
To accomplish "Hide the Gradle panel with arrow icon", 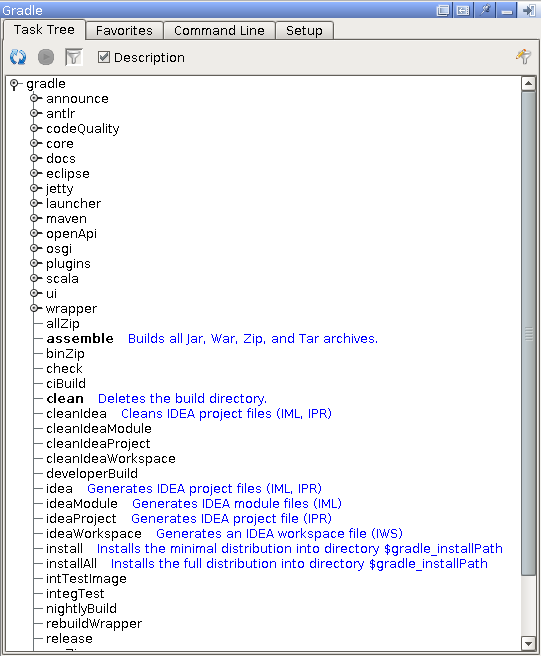I will click(x=529, y=10).
